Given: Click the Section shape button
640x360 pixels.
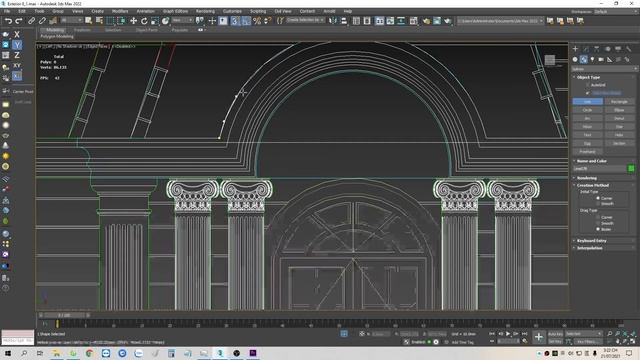Looking at the screenshot, I should pos(619,143).
